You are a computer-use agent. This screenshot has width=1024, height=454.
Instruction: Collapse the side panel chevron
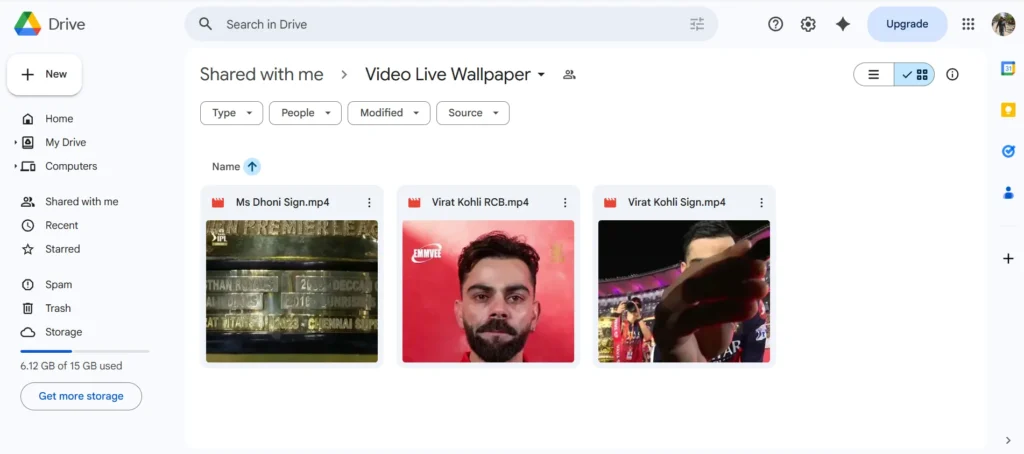[x=1008, y=440]
